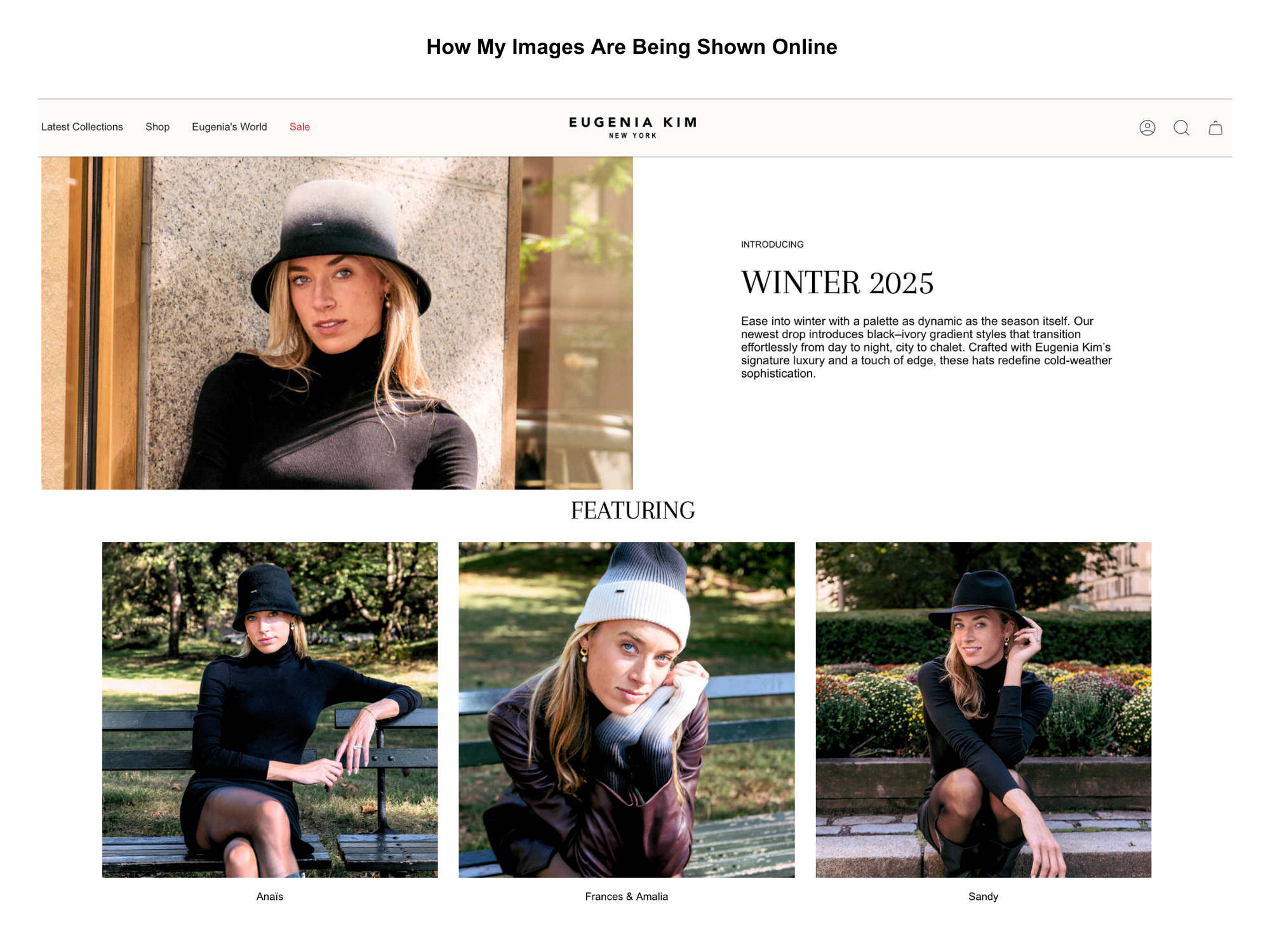
Task: Click the Anaïs product label
Action: [270, 896]
